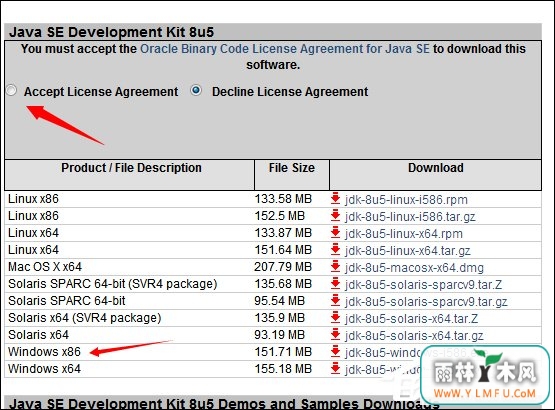Click download icon in Windows x86 row

[336, 352]
